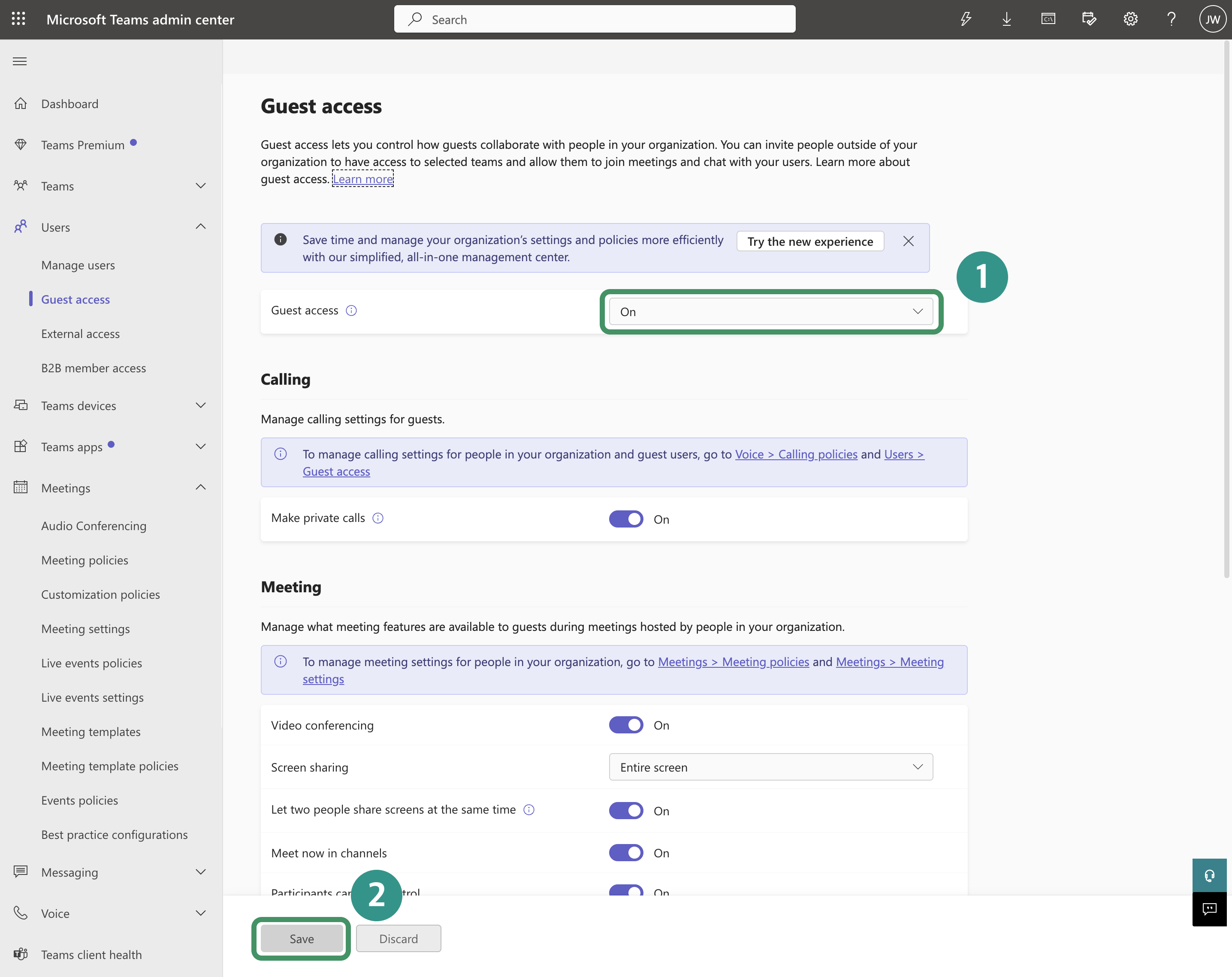Expand the Teams section chevron
1232x977 pixels.
pyautogui.click(x=201, y=186)
